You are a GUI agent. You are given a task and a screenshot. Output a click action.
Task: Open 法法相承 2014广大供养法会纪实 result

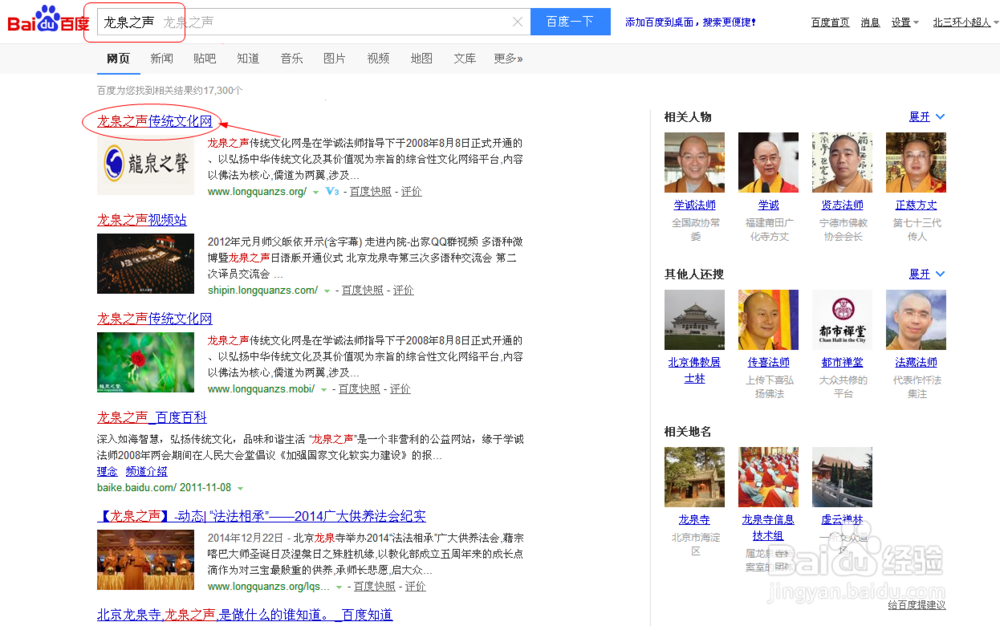coord(261,516)
